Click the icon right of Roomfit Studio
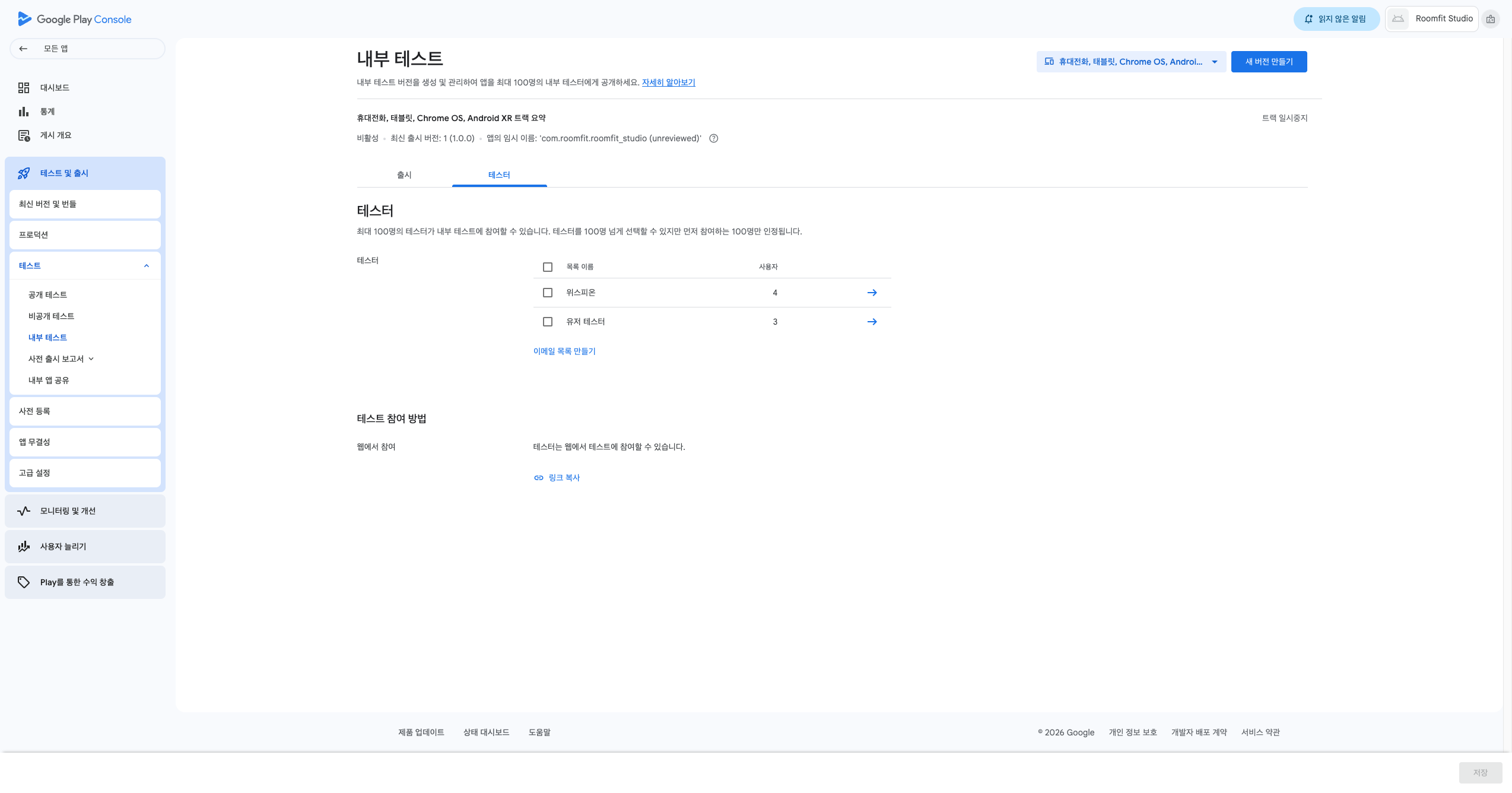This screenshot has width=1512, height=793. pos(1490,19)
